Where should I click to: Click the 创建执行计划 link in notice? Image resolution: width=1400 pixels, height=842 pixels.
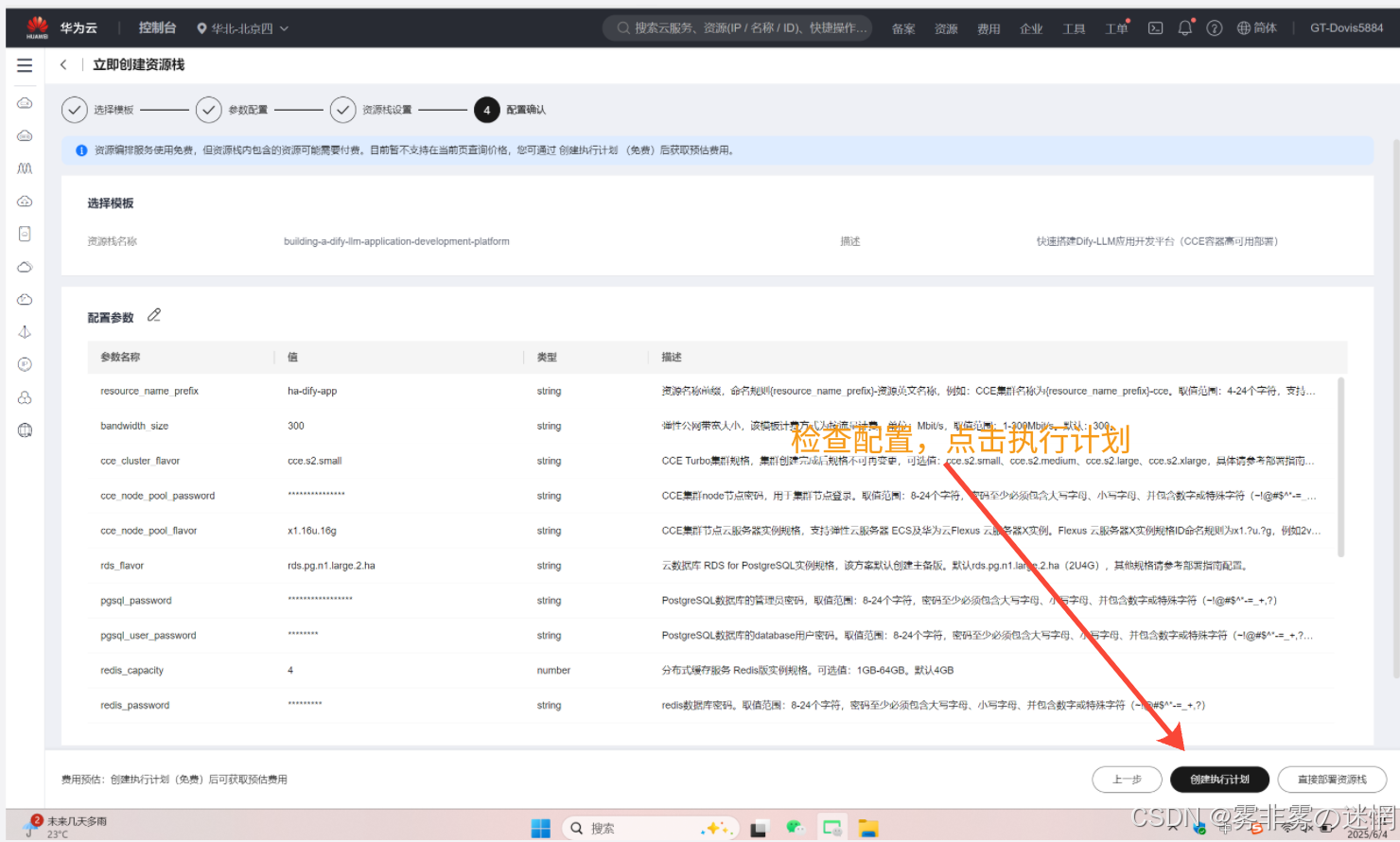587,150
